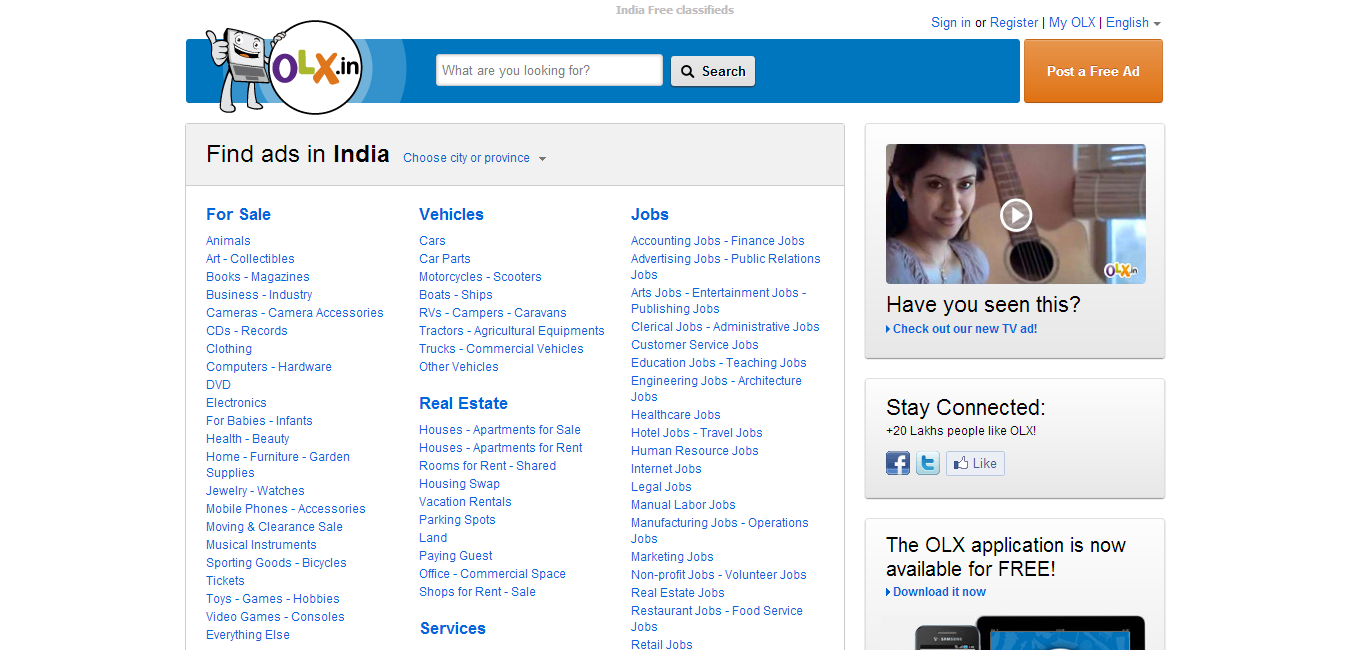Screen dimensions: 1349x650
Task: Open Paying Guest listings
Action: click(456, 556)
